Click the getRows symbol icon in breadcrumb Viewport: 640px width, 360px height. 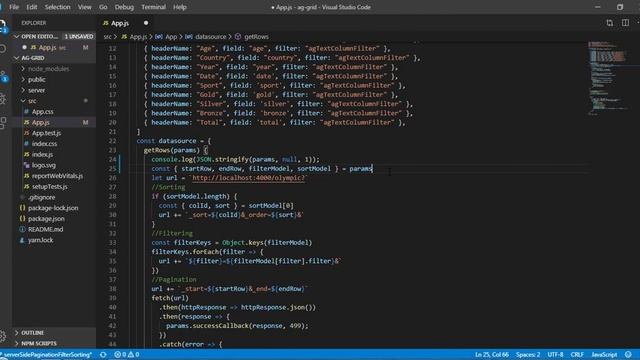click(x=238, y=37)
